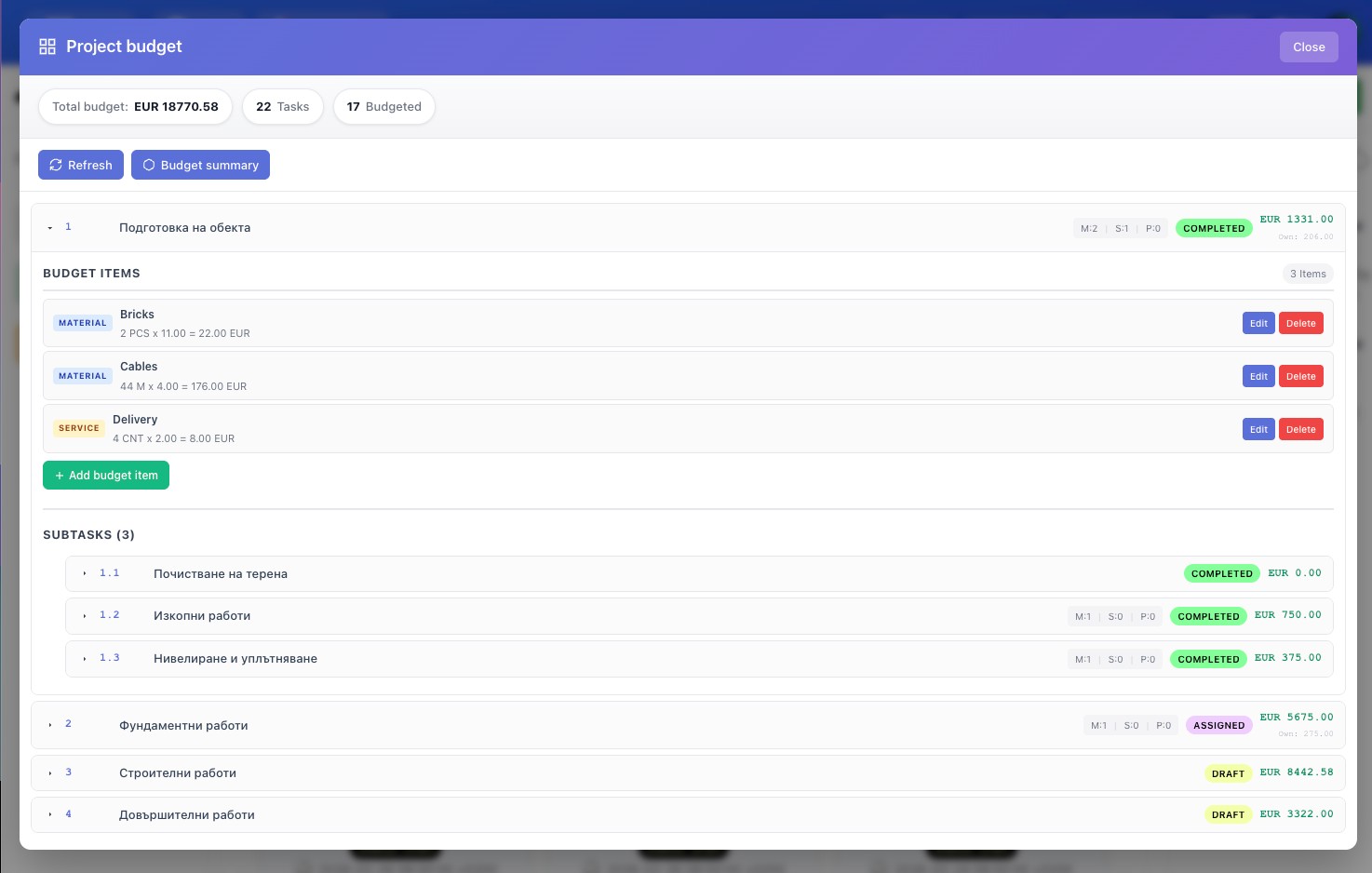Select the 17 Budgeted filter chip
The height and width of the screenshot is (873, 1372).
[383, 106]
